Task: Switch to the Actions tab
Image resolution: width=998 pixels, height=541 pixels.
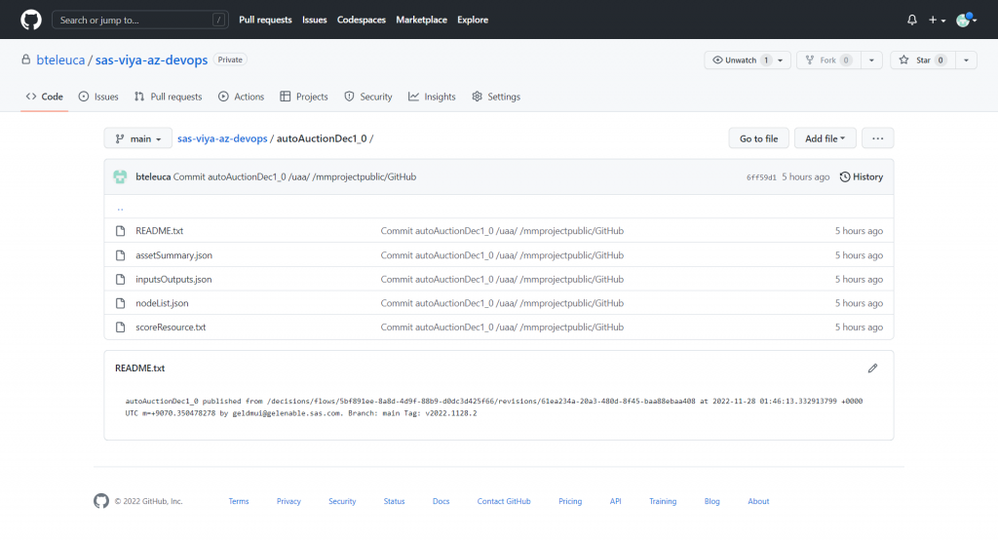Action: pos(241,97)
